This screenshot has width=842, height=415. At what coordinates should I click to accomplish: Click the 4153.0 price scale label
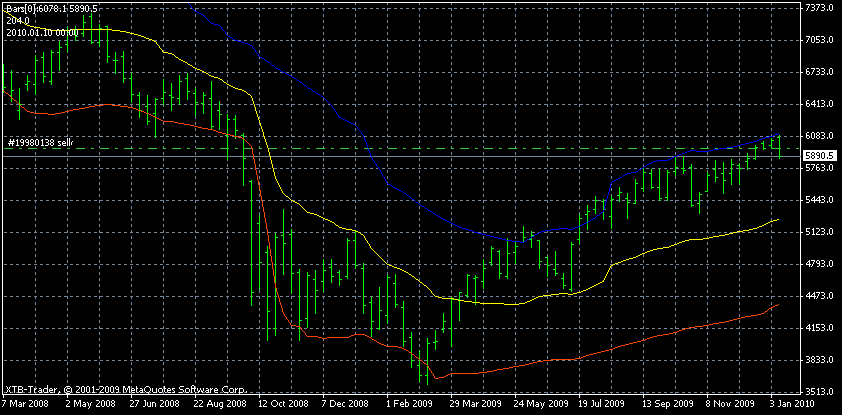[x=820, y=328]
